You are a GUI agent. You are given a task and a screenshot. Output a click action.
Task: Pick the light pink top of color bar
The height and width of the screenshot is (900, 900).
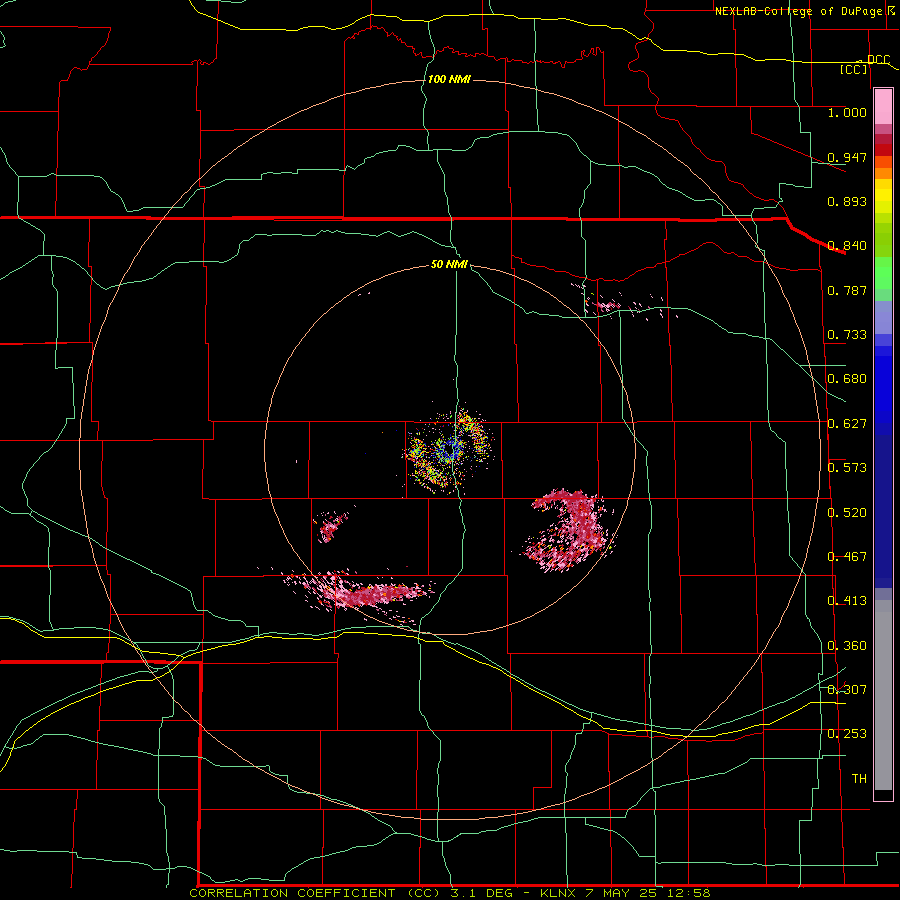pyautogui.click(x=883, y=107)
